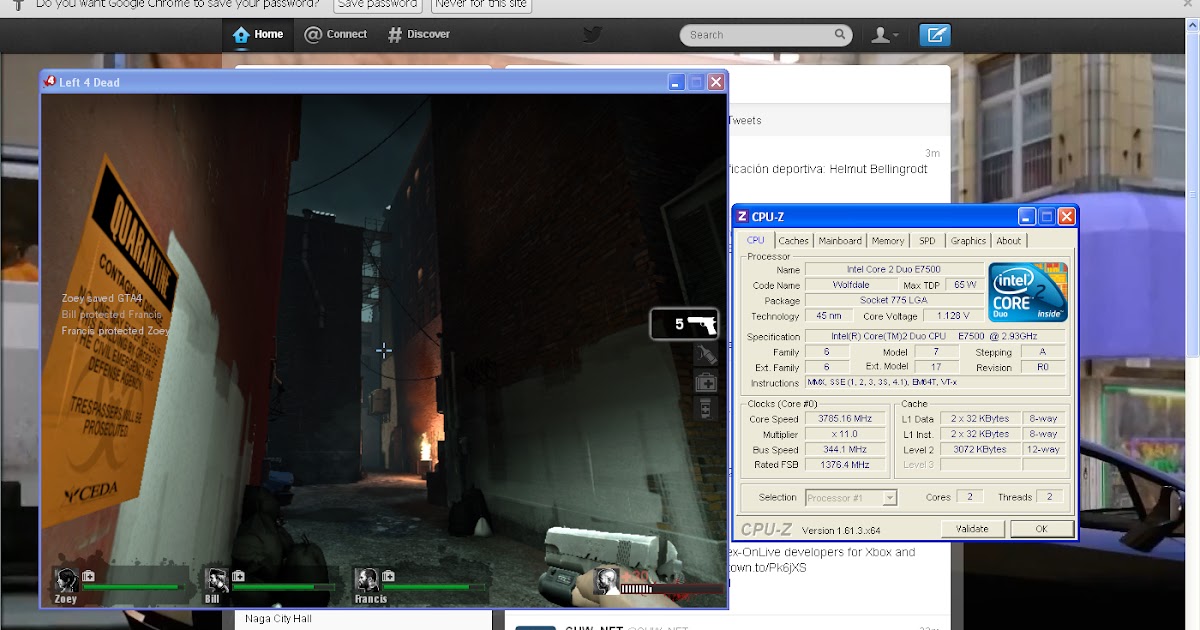The image size is (1200, 630).
Task: Click the Instructions field listing MMX, SSE
Action: (935, 383)
